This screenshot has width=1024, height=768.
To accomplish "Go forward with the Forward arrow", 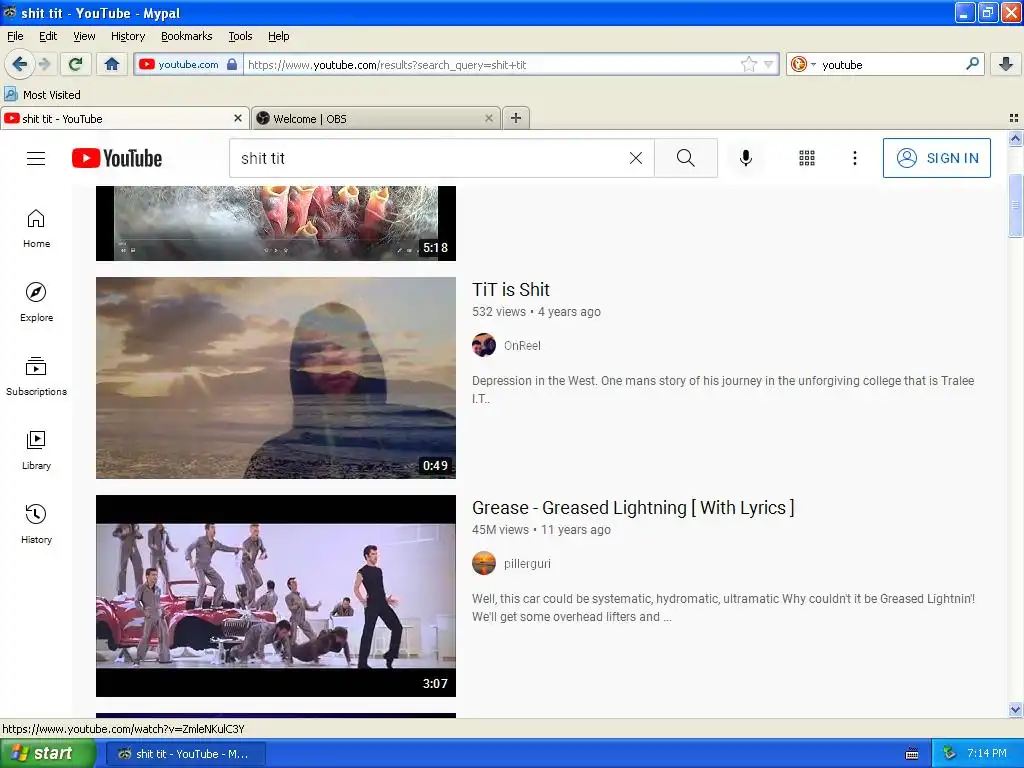I will click(x=44, y=64).
